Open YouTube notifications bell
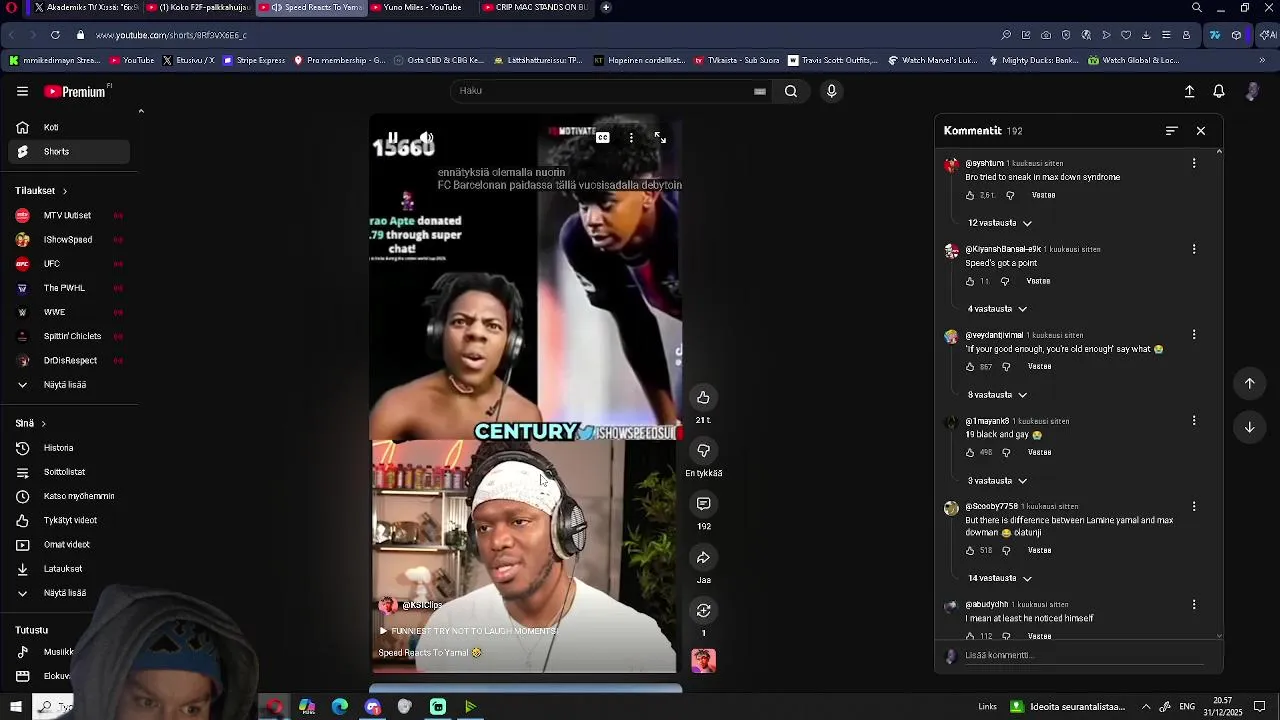 [x=1219, y=91]
